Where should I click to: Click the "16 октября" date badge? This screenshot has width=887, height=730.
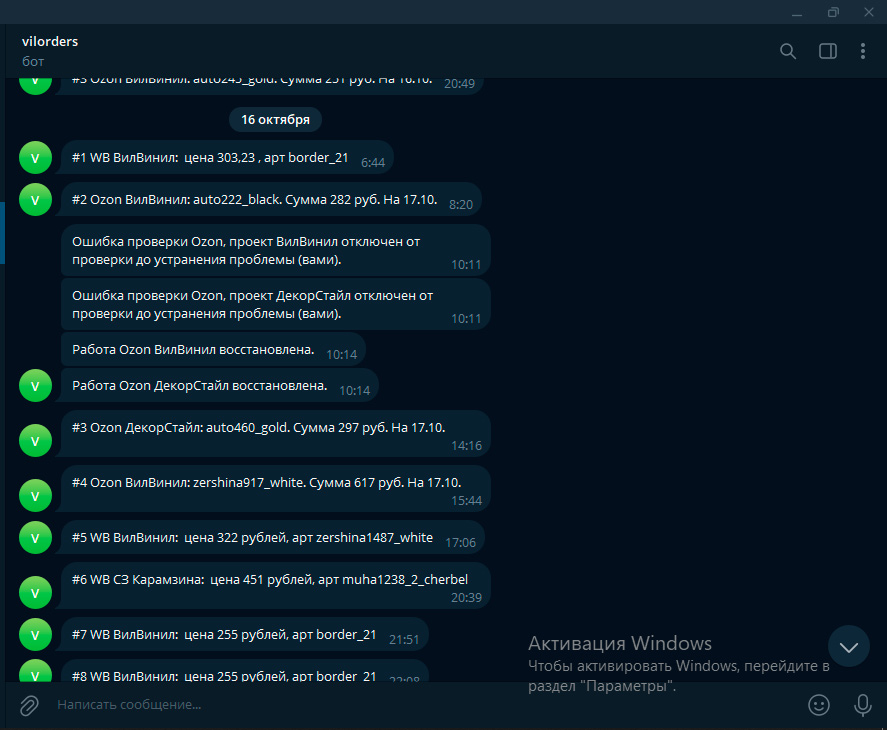pos(275,120)
